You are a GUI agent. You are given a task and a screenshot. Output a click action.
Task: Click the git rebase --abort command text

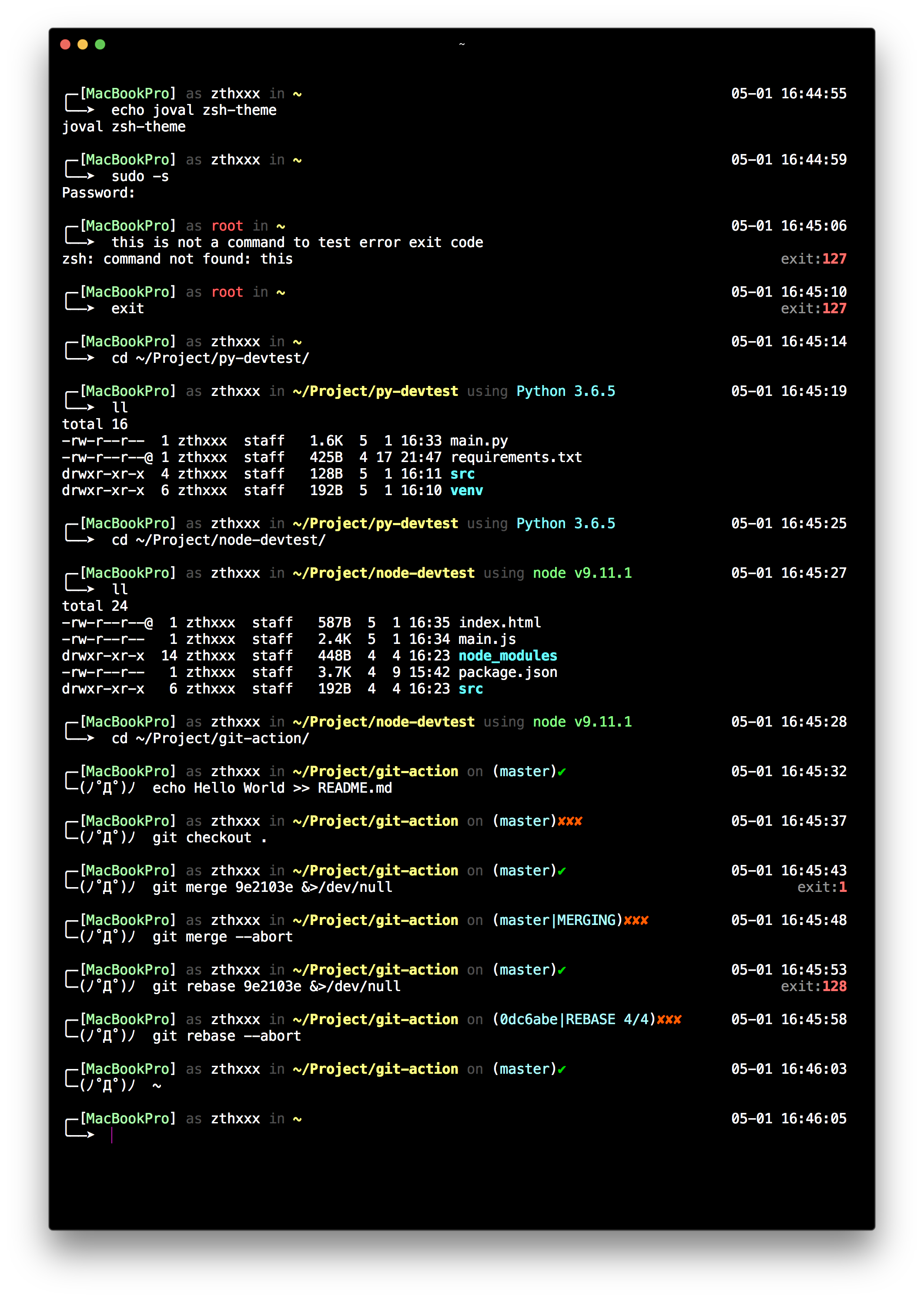point(227,1036)
